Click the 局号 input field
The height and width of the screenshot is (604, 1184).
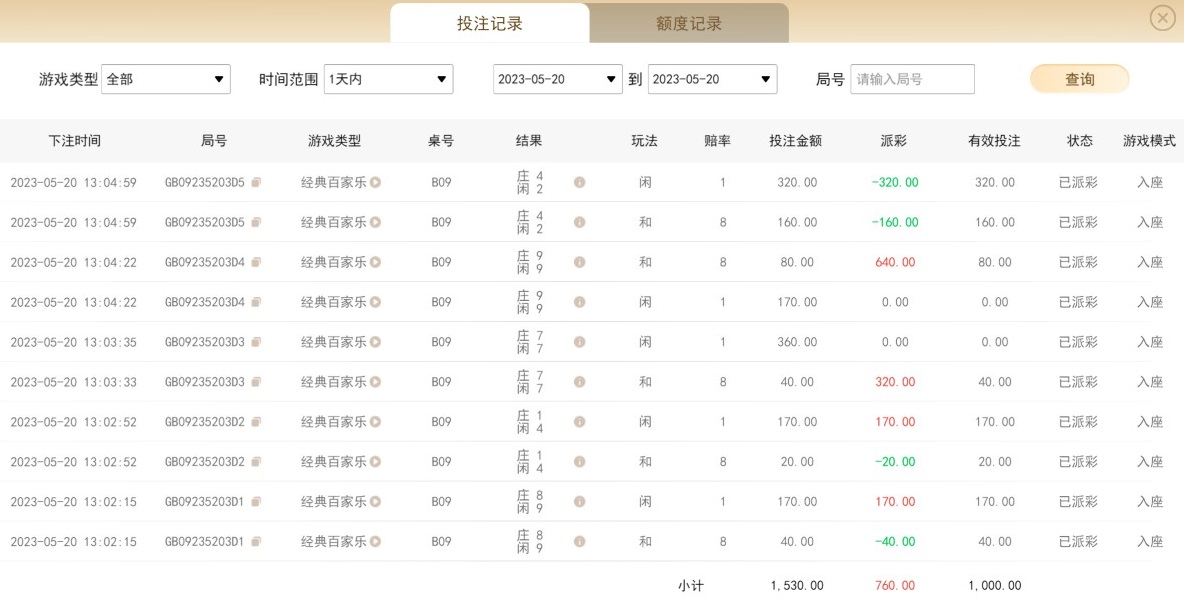[911, 79]
